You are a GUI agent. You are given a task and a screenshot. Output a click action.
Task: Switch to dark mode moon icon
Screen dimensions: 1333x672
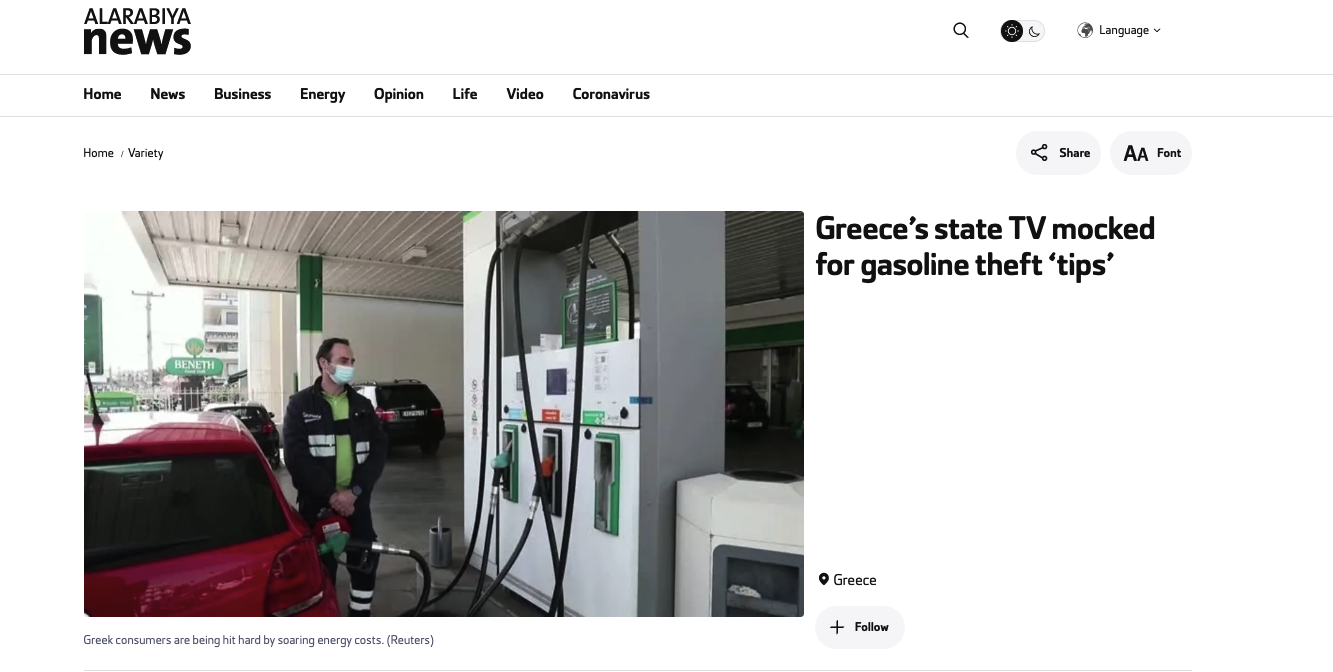[x=1035, y=31]
